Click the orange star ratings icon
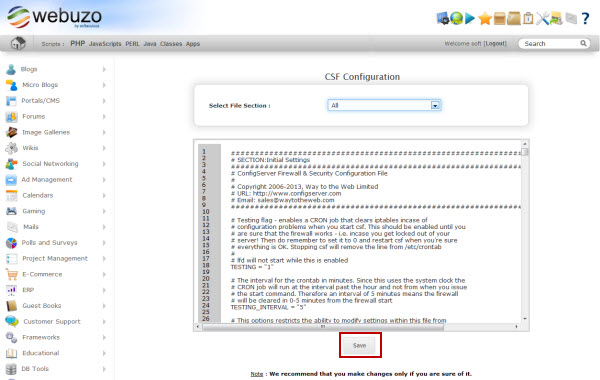Image resolution: width=600 pixels, height=380 pixels. [x=485, y=18]
